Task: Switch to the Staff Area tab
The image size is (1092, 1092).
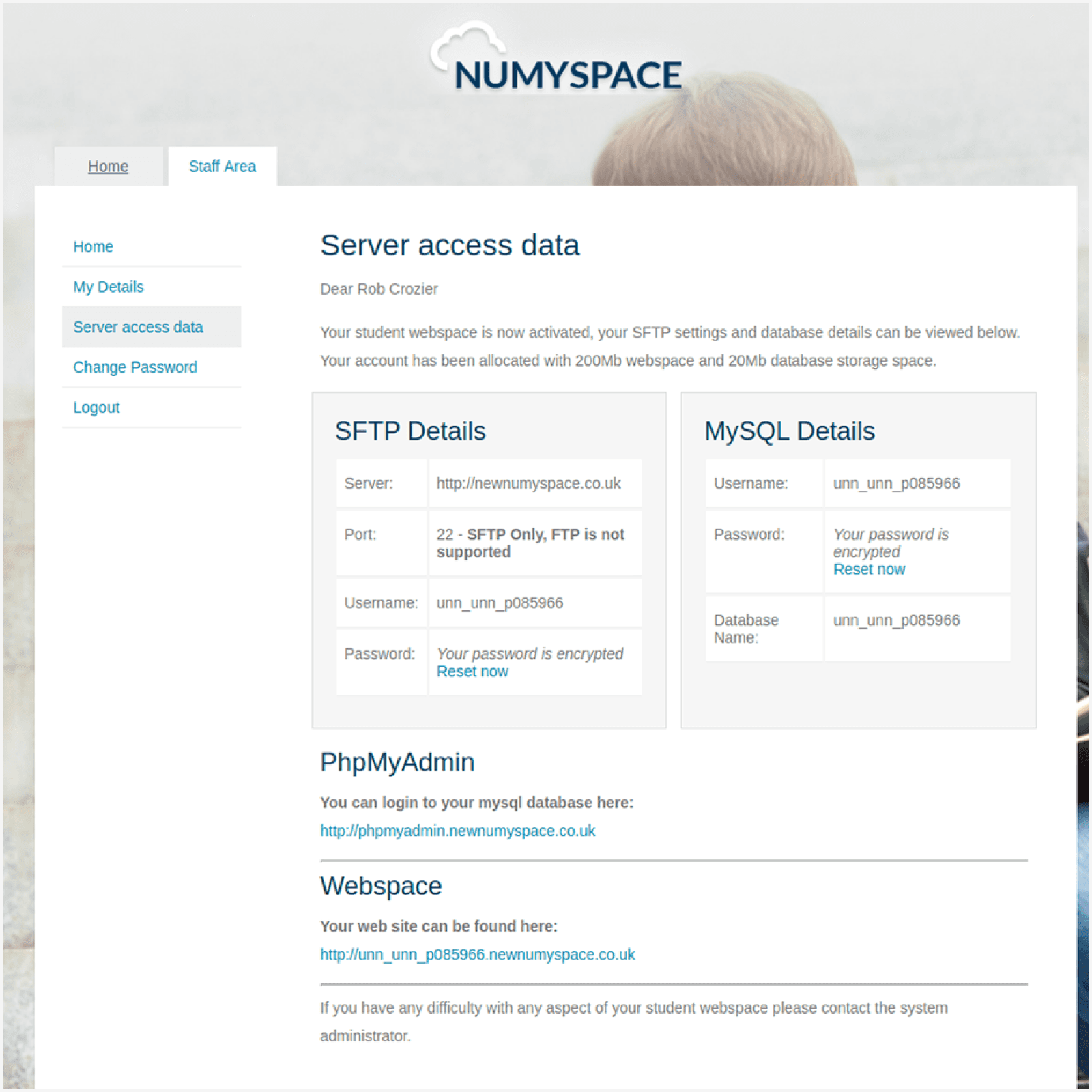Action: click(222, 166)
